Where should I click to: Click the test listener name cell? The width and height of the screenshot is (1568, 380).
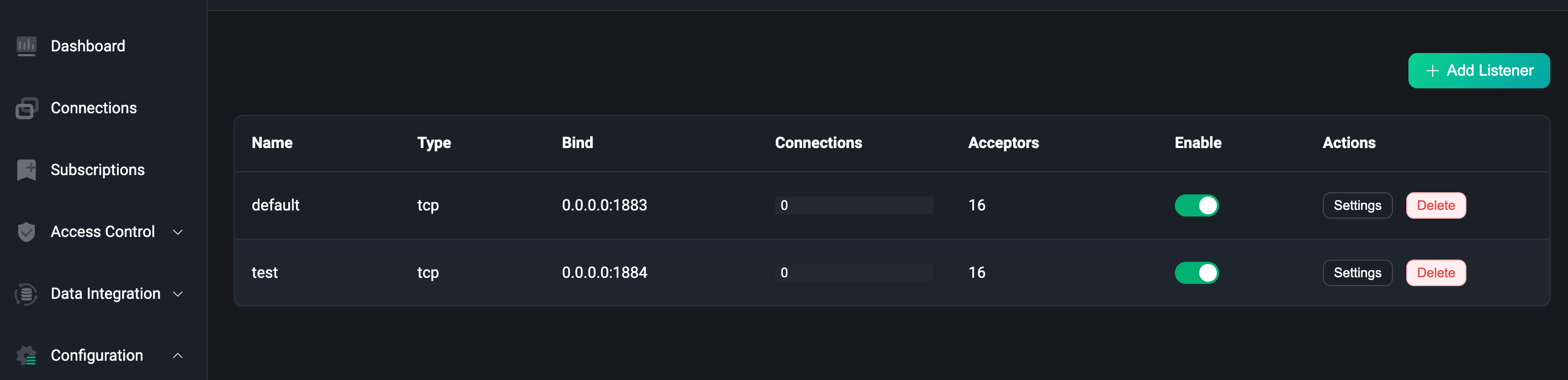(265, 273)
